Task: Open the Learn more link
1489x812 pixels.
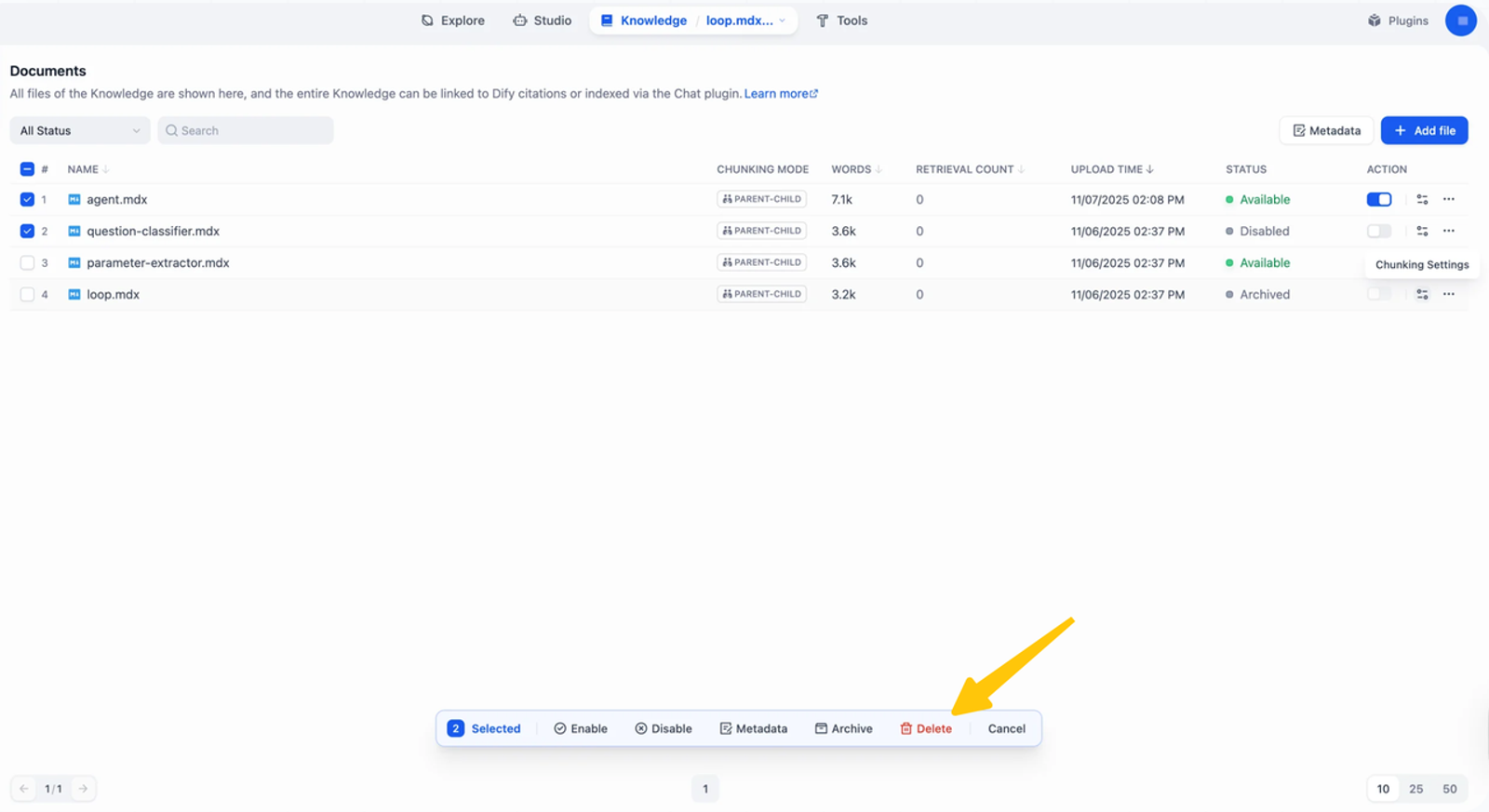Action: coord(781,93)
